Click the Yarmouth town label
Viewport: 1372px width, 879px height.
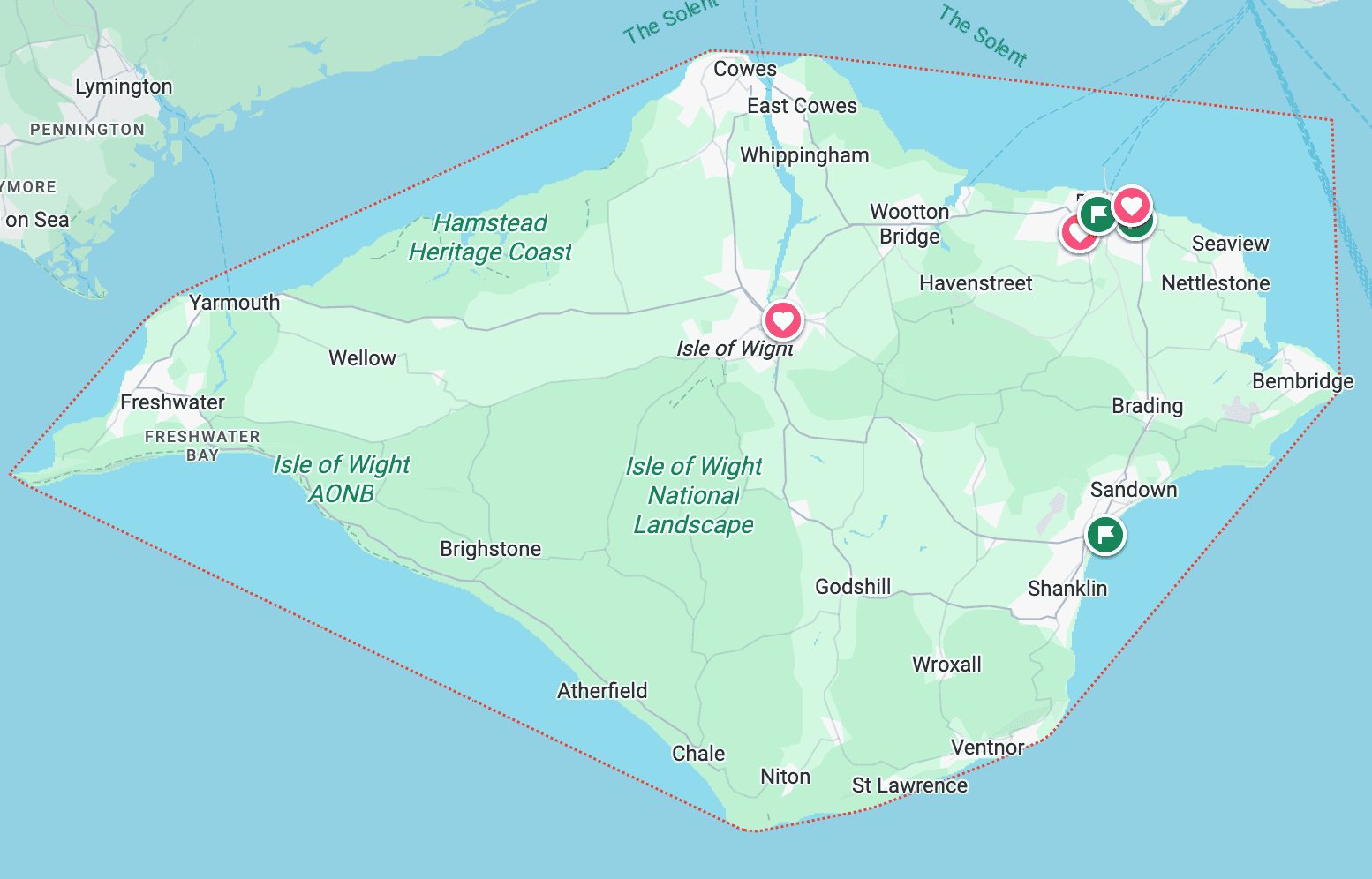point(234,303)
